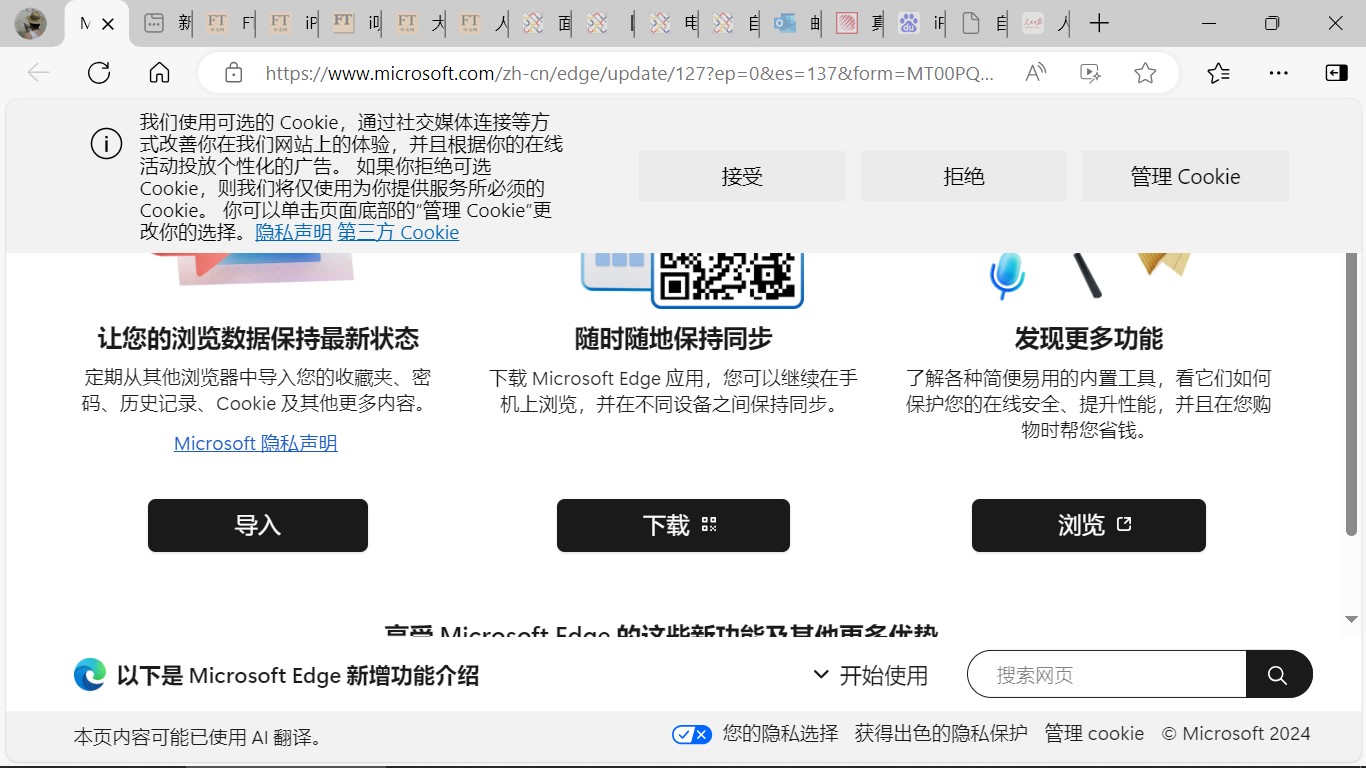This screenshot has height=768, width=1366.
Task: Reload the page with refresh icon
Action: tap(99, 73)
